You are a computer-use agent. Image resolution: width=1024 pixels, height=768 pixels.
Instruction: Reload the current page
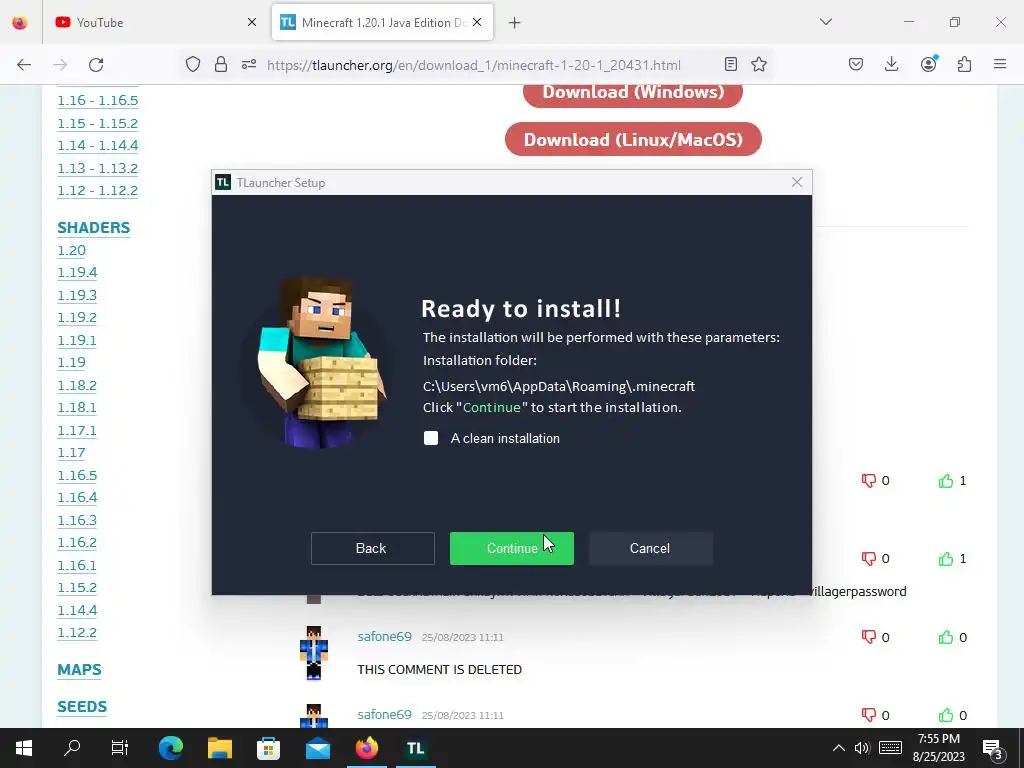tap(96, 64)
